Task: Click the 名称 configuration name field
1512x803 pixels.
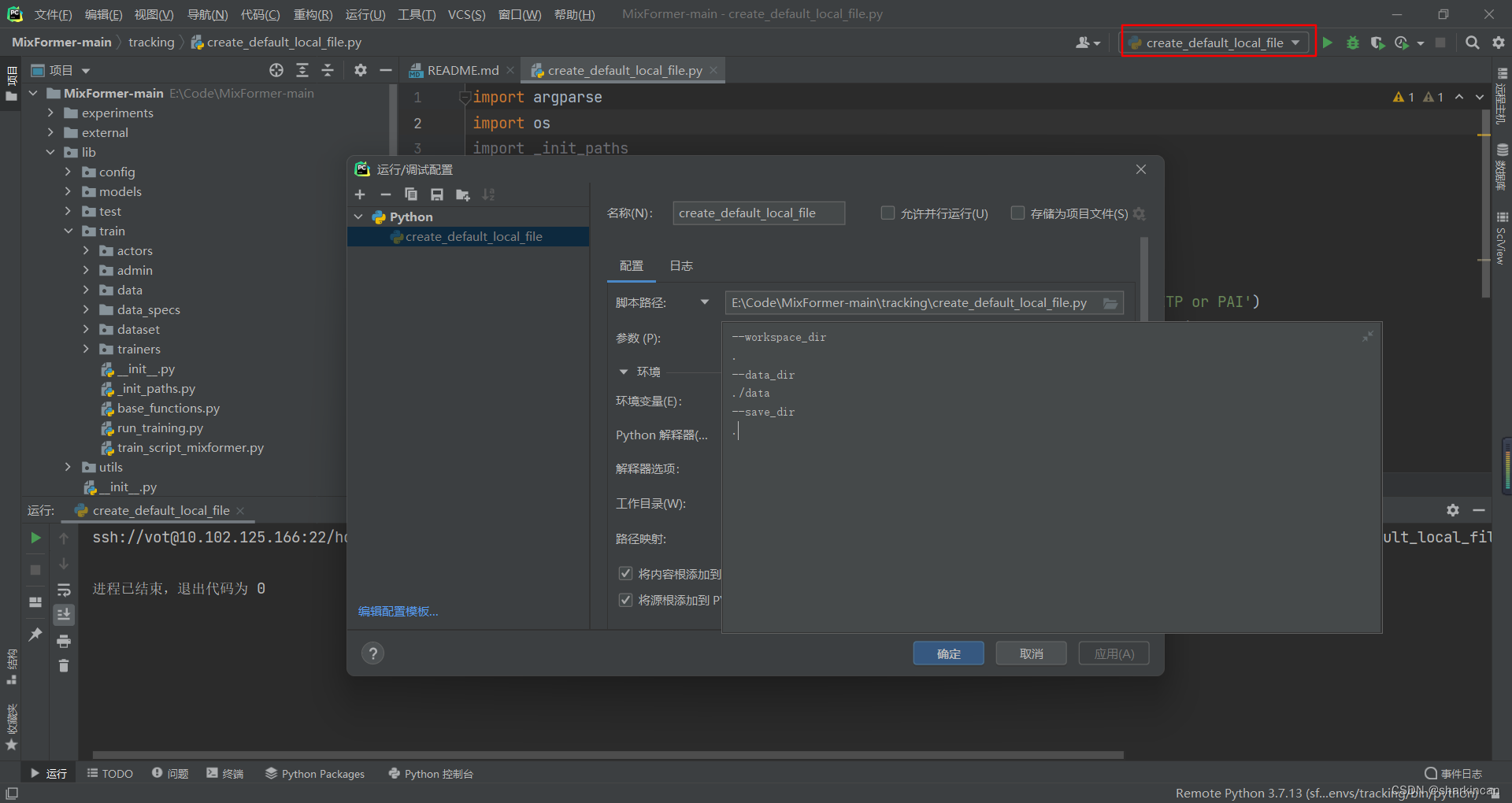Action: tap(758, 213)
